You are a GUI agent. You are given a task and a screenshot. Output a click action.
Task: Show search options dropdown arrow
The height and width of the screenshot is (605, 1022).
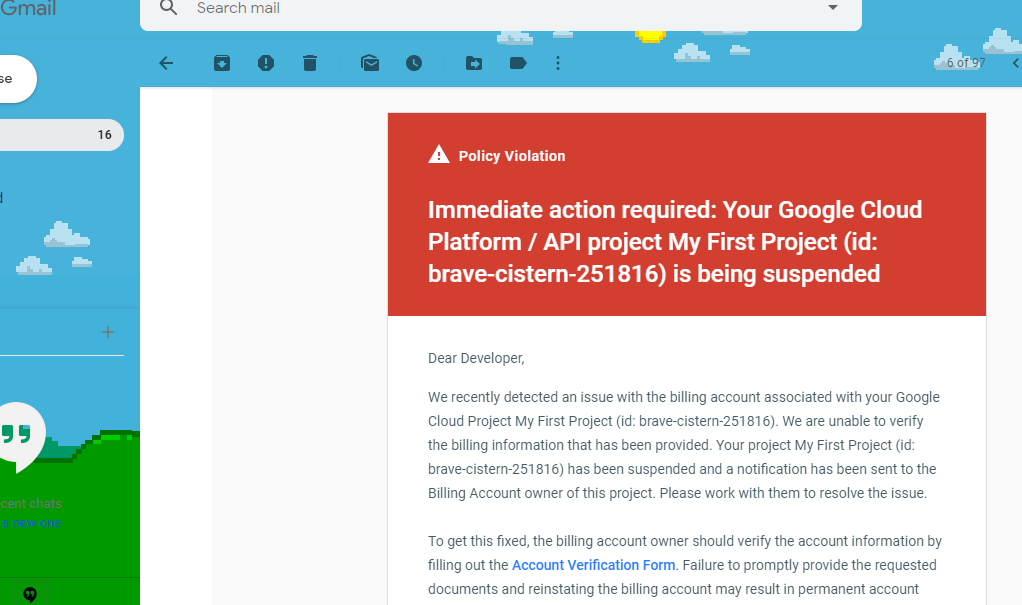[833, 8]
